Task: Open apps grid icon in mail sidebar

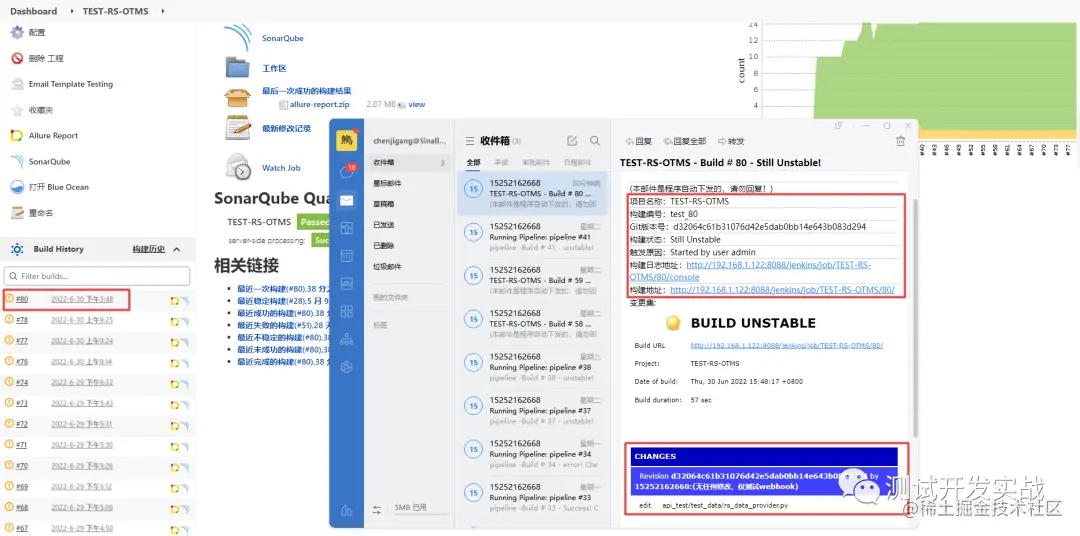Action: click(346, 311)
